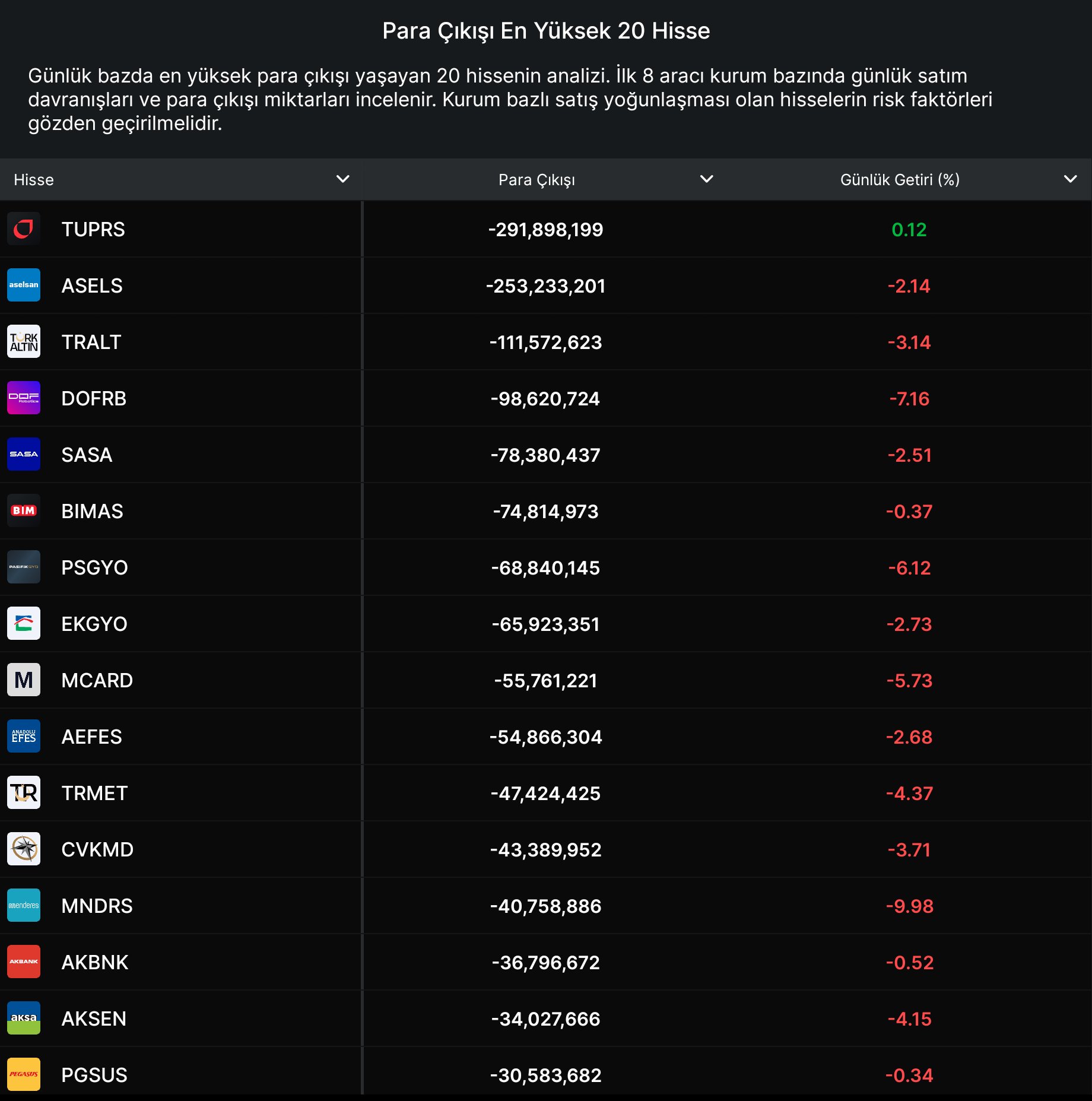Click the PSGYO daily return value

[x=909, y=568]
